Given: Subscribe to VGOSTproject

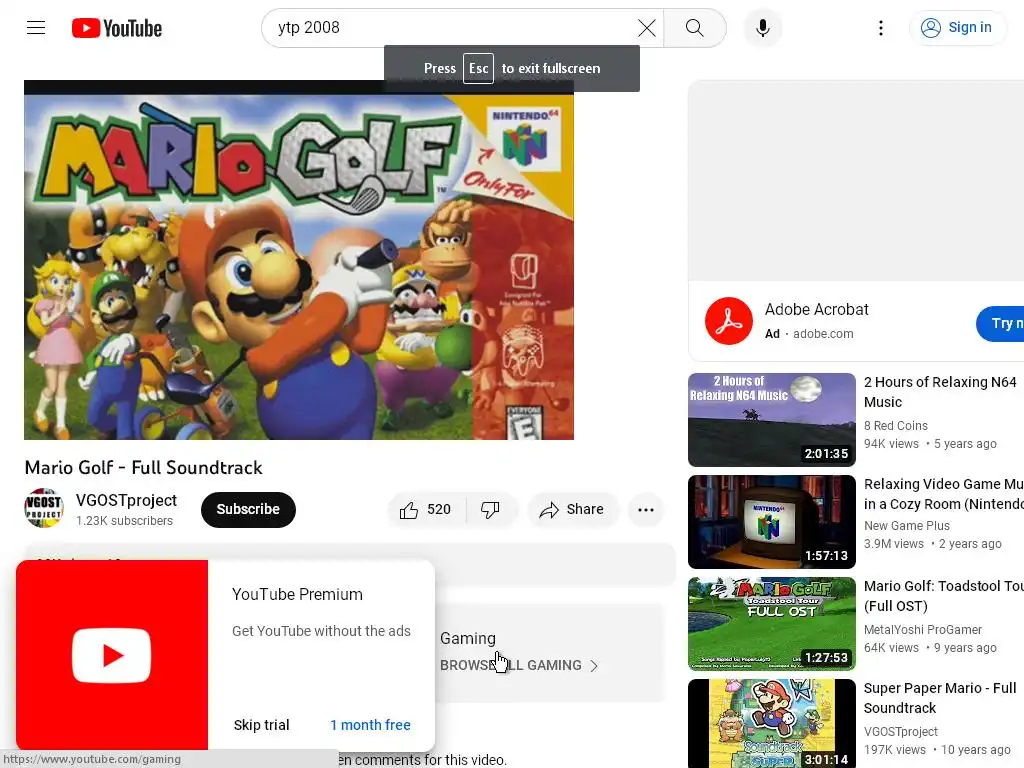Looking at the screenshot, I should (x=248, y=509).
